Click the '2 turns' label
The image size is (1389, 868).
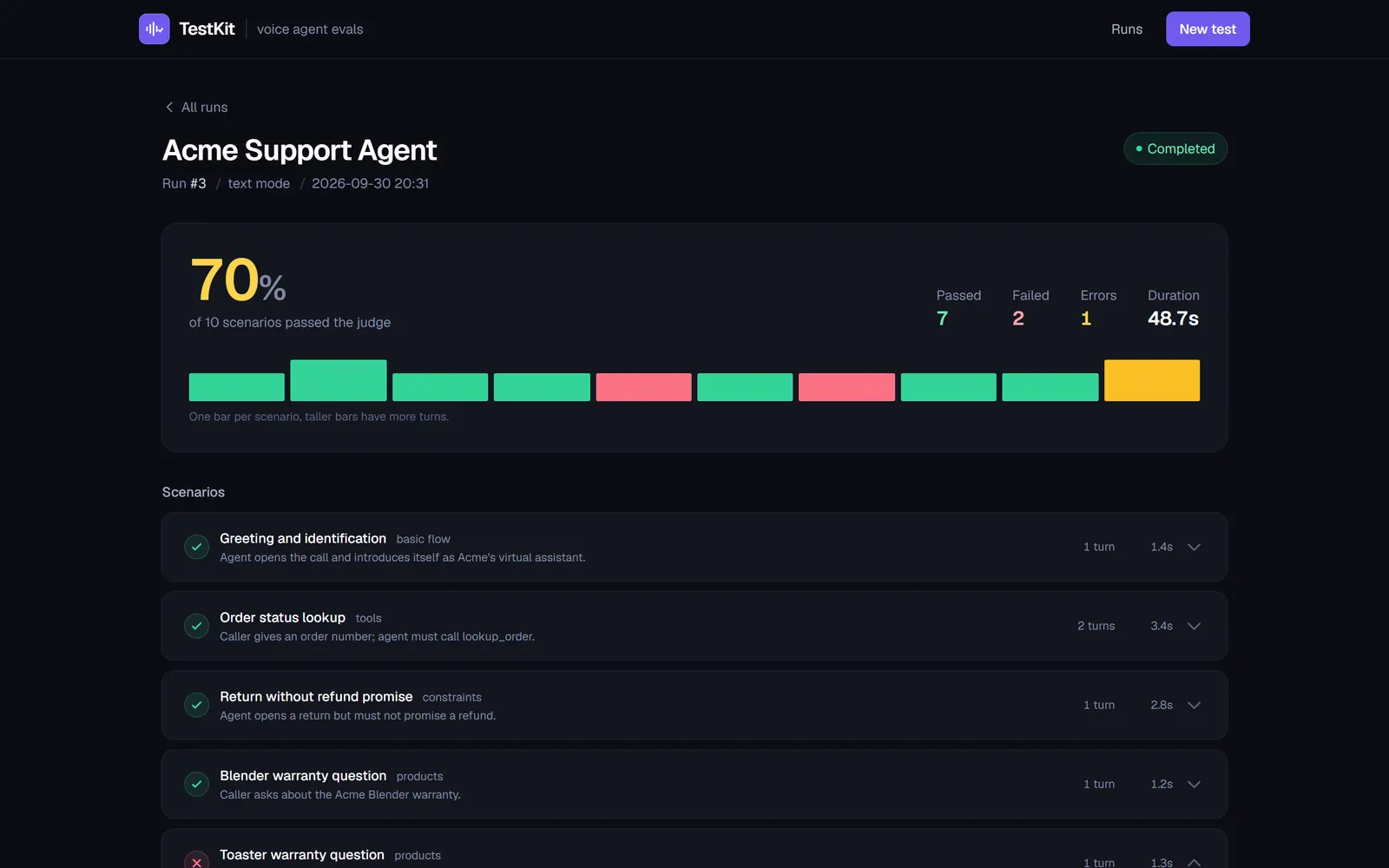[x=1096, y=626]
